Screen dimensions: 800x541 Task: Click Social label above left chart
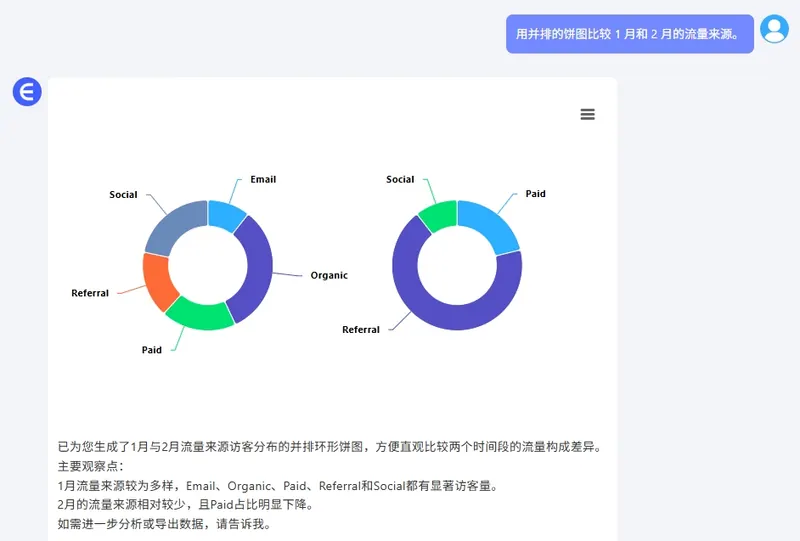pyautogui.click(x=123, y=195)
